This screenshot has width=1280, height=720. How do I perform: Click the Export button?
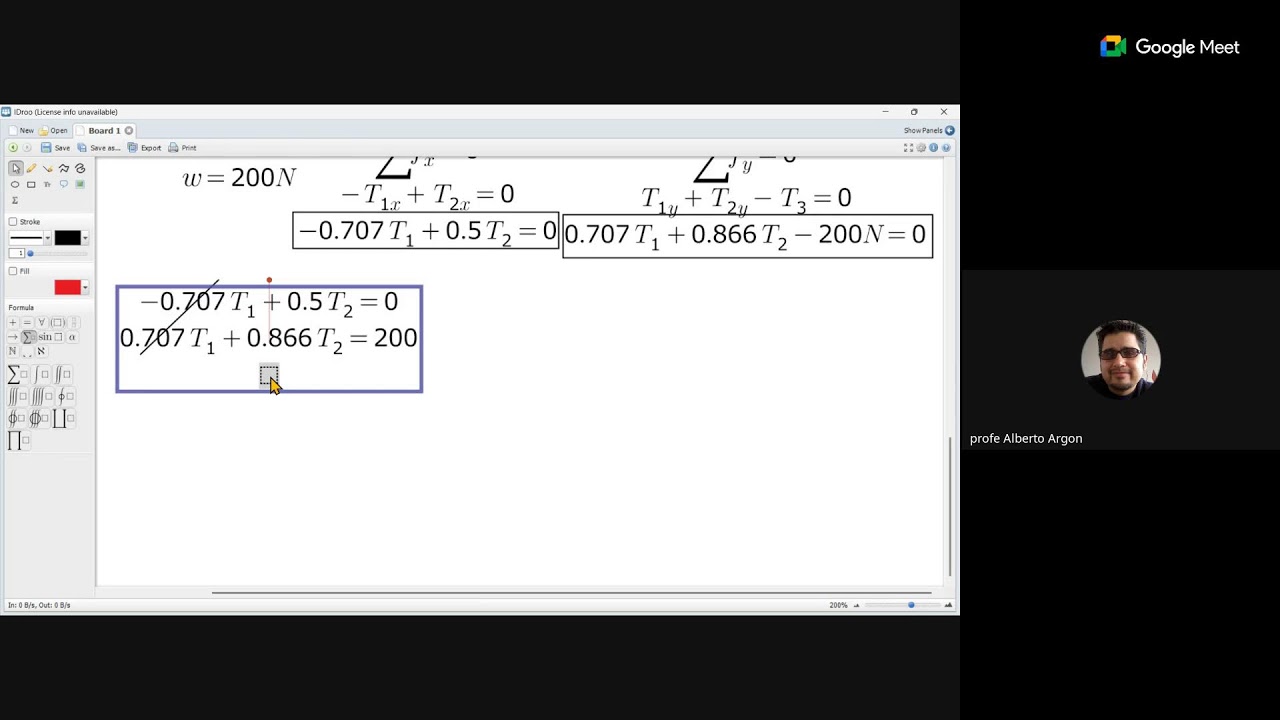coord(145,148)
